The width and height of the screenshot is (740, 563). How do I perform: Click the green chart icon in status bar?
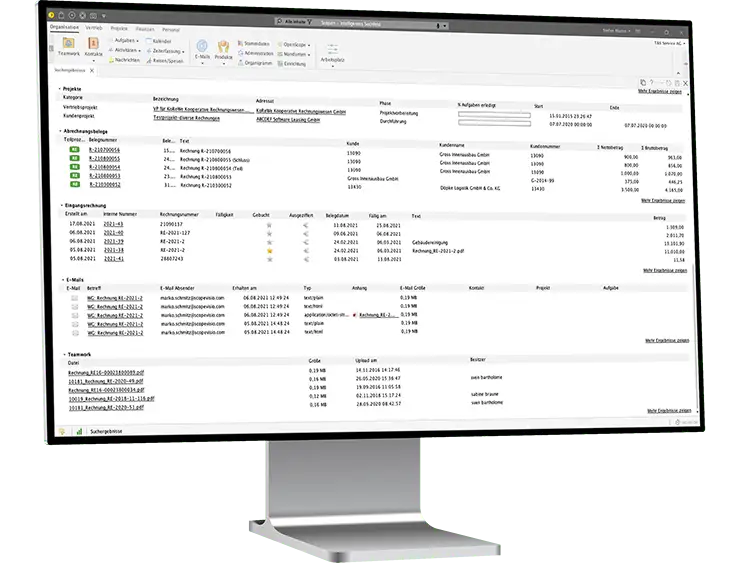pos(79,431)
